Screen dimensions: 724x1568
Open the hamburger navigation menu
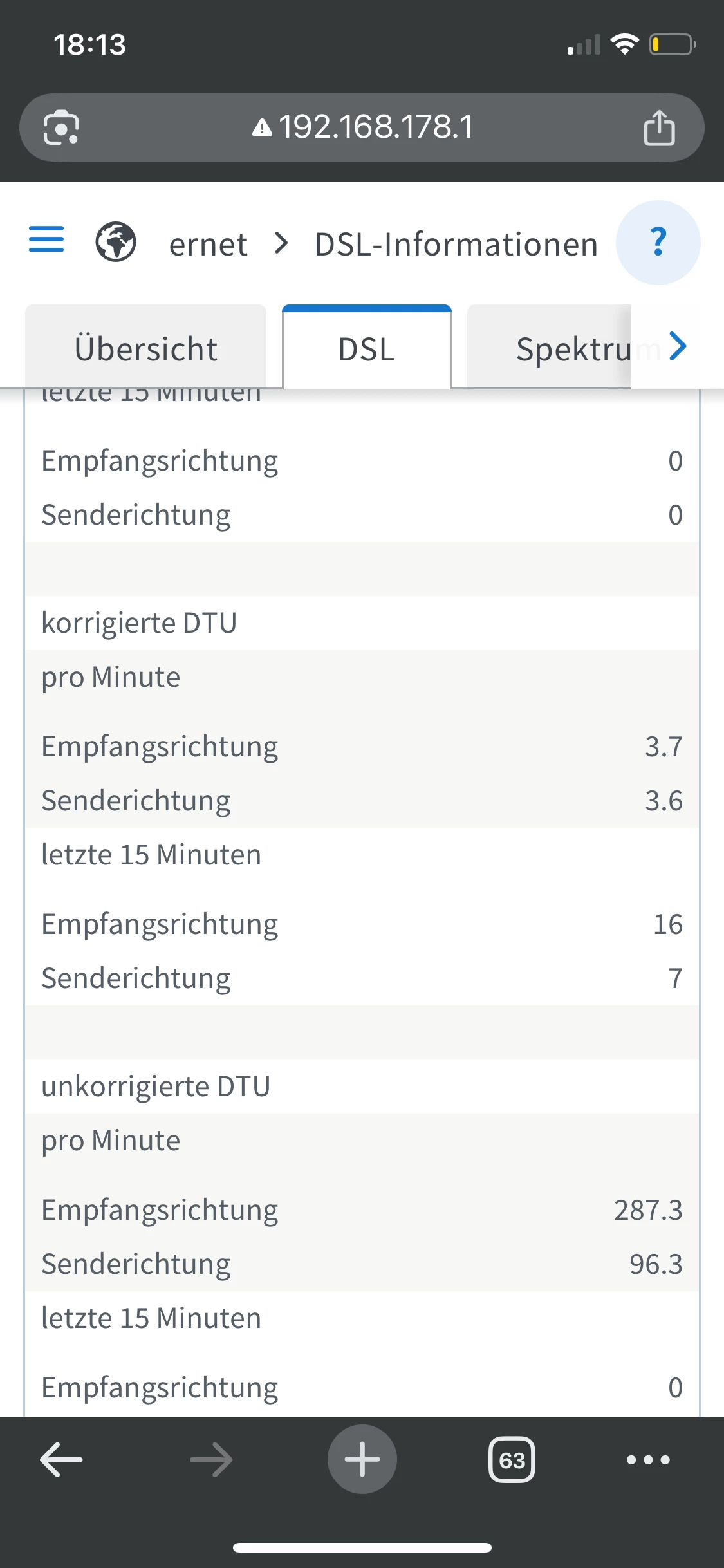pyautogui.click(x=46, y=239)
